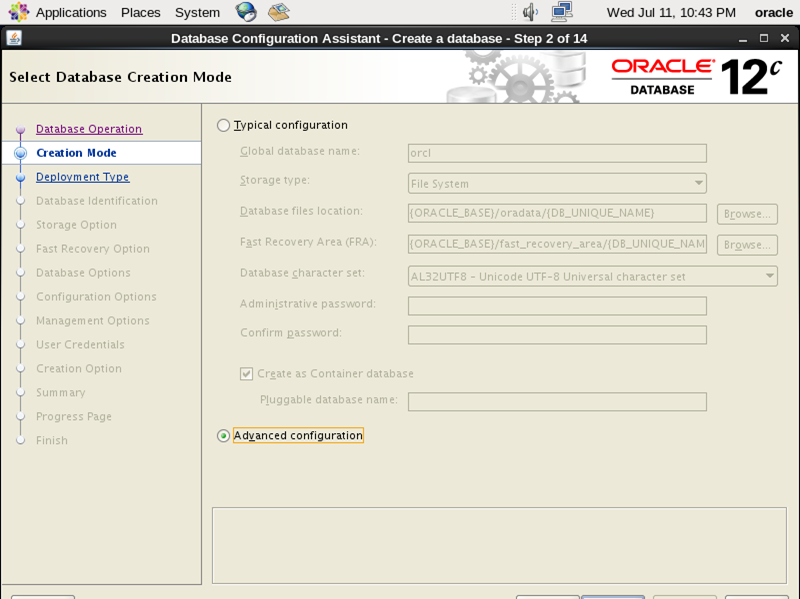
Task: Click the Creation Mode step bullet icon
Action: click(20, 153)
